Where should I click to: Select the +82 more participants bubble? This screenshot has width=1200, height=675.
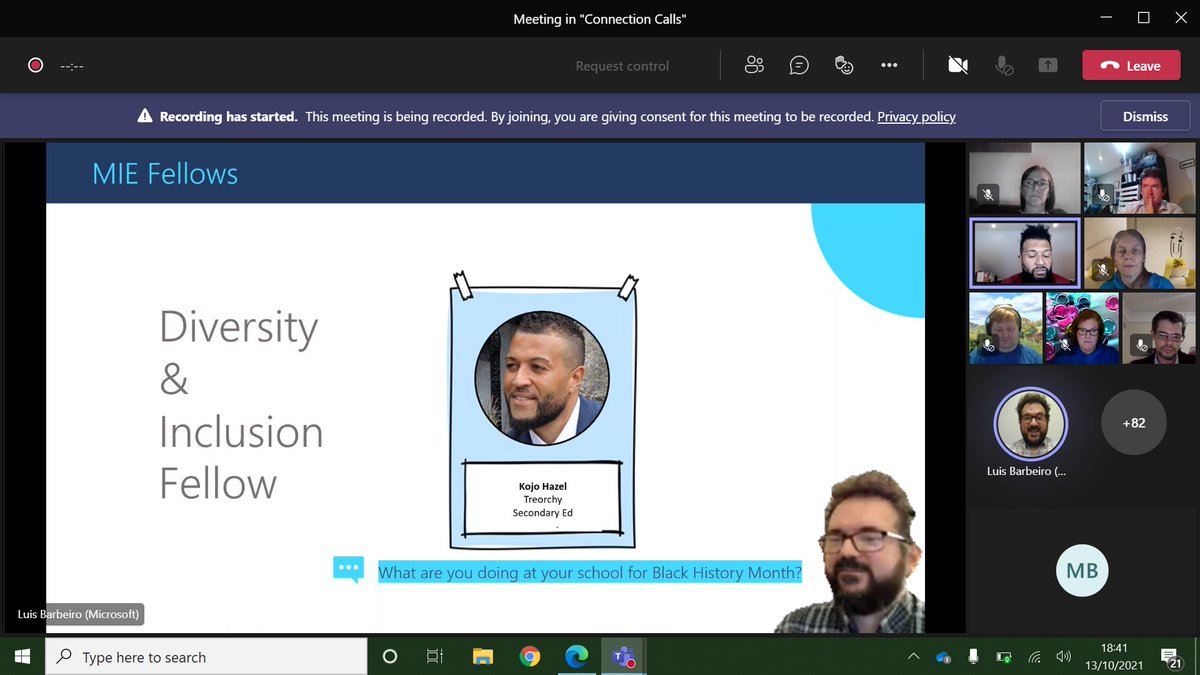(1134, 422)
